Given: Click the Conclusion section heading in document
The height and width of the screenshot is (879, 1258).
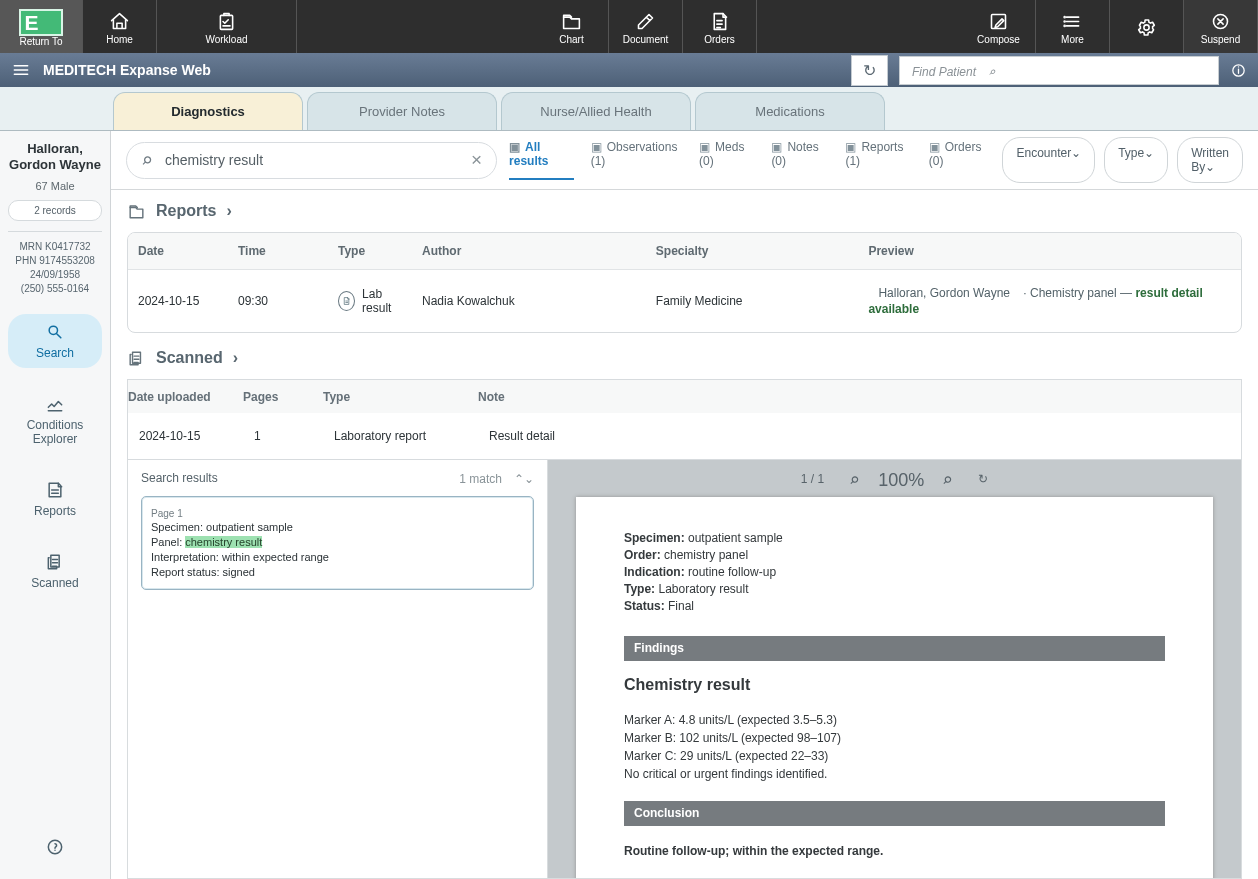Looking at the screenshot, I should (x=894, y=813).
